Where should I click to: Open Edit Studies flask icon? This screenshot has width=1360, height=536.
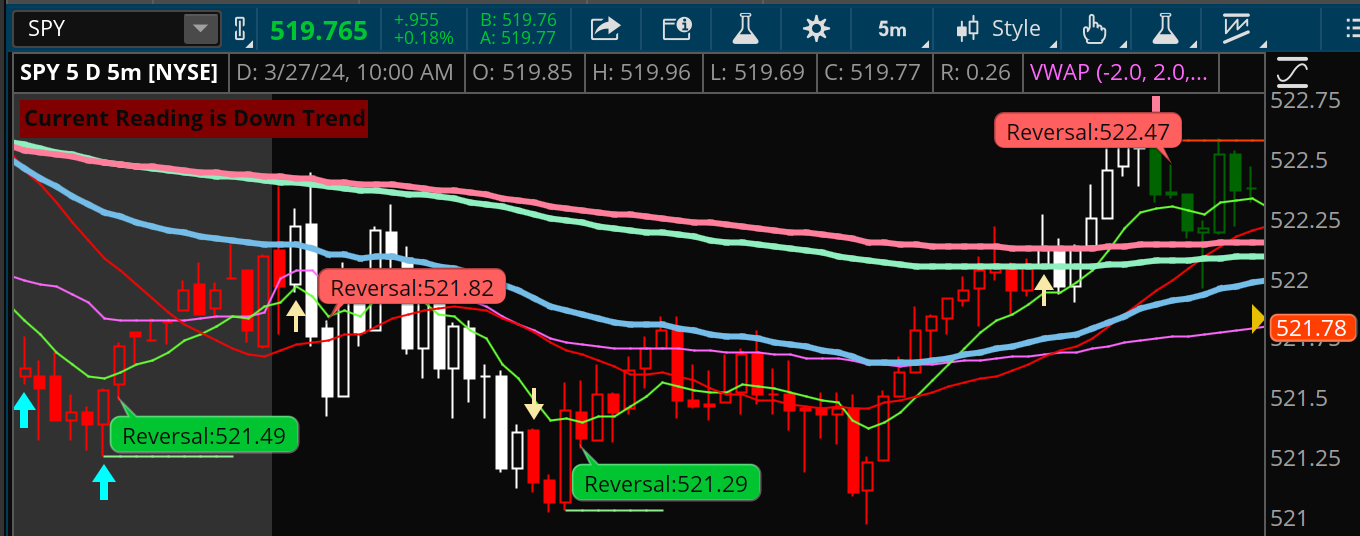click(745, 29)
